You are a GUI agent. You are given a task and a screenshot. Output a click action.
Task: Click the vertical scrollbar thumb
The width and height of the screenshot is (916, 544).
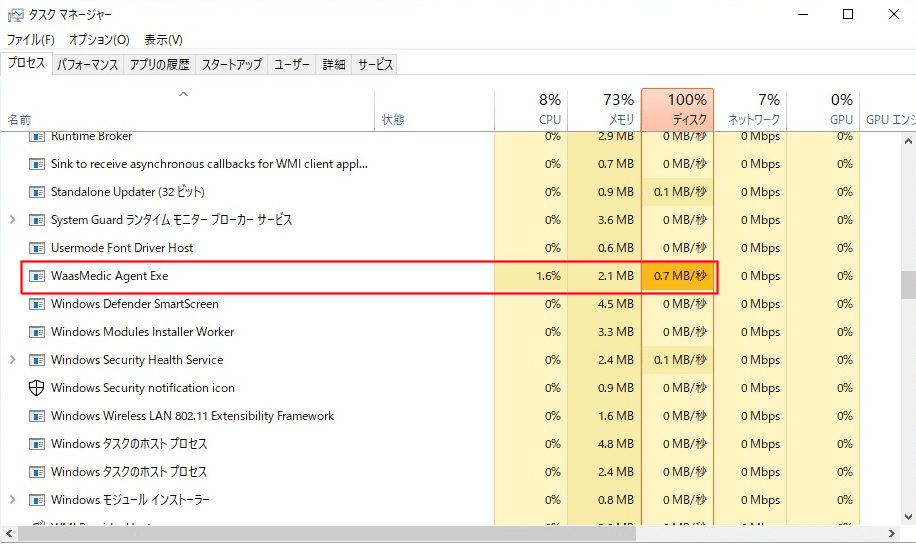[908, 285]
